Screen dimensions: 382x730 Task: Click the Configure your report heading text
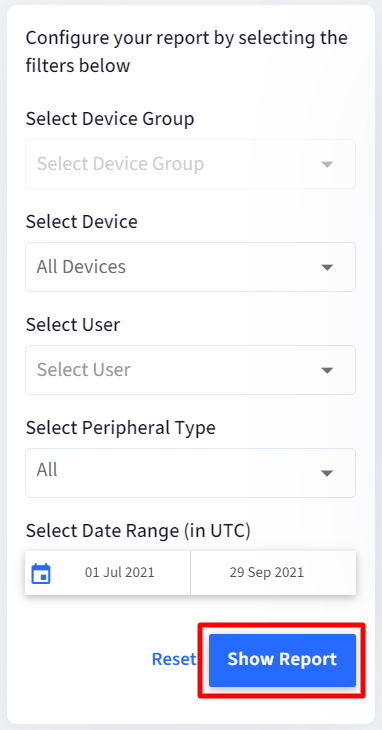[187, 51]
